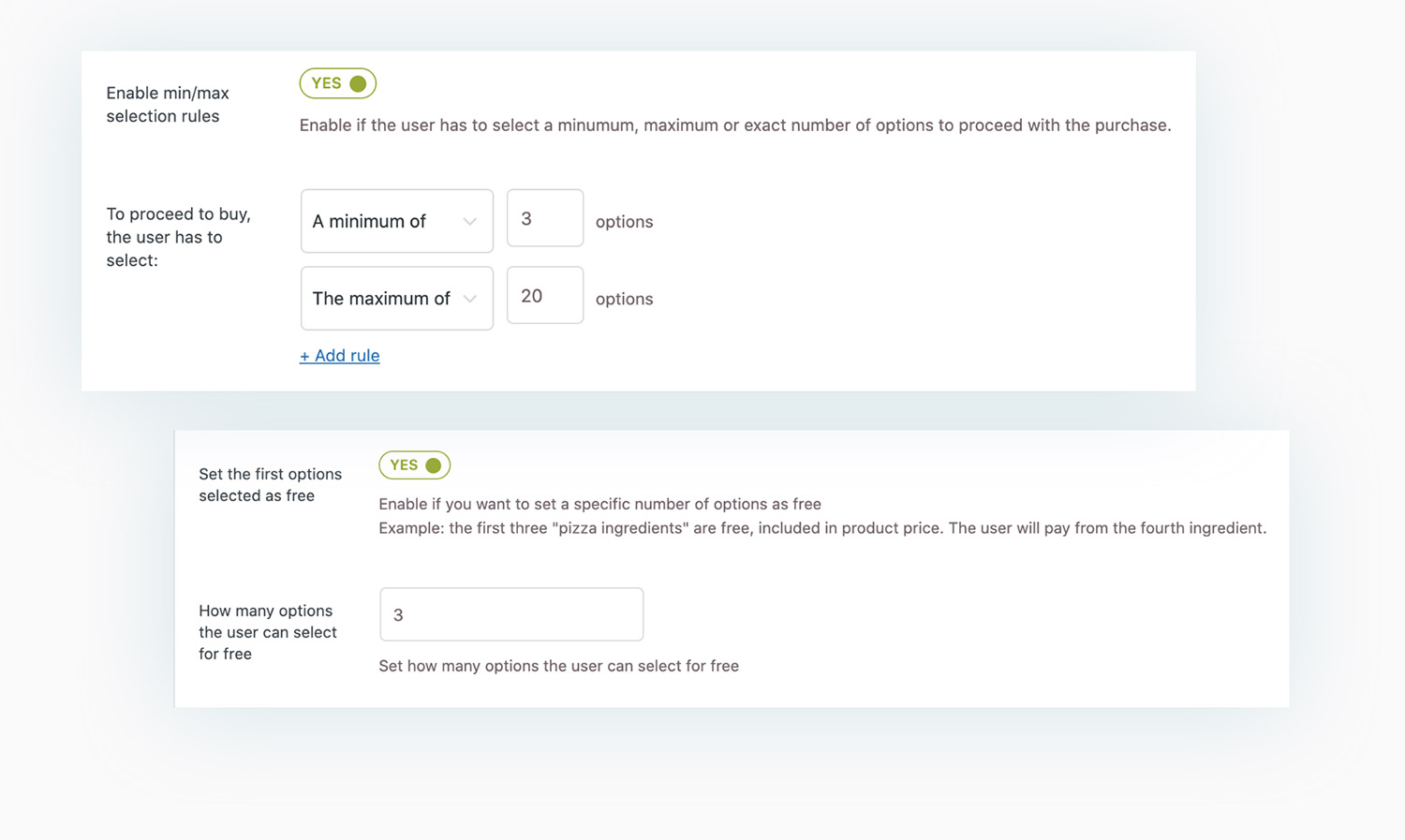Click the "+ Add rule" link
This screenshot has width=1405, height=840.
click(x=339, y=356)
